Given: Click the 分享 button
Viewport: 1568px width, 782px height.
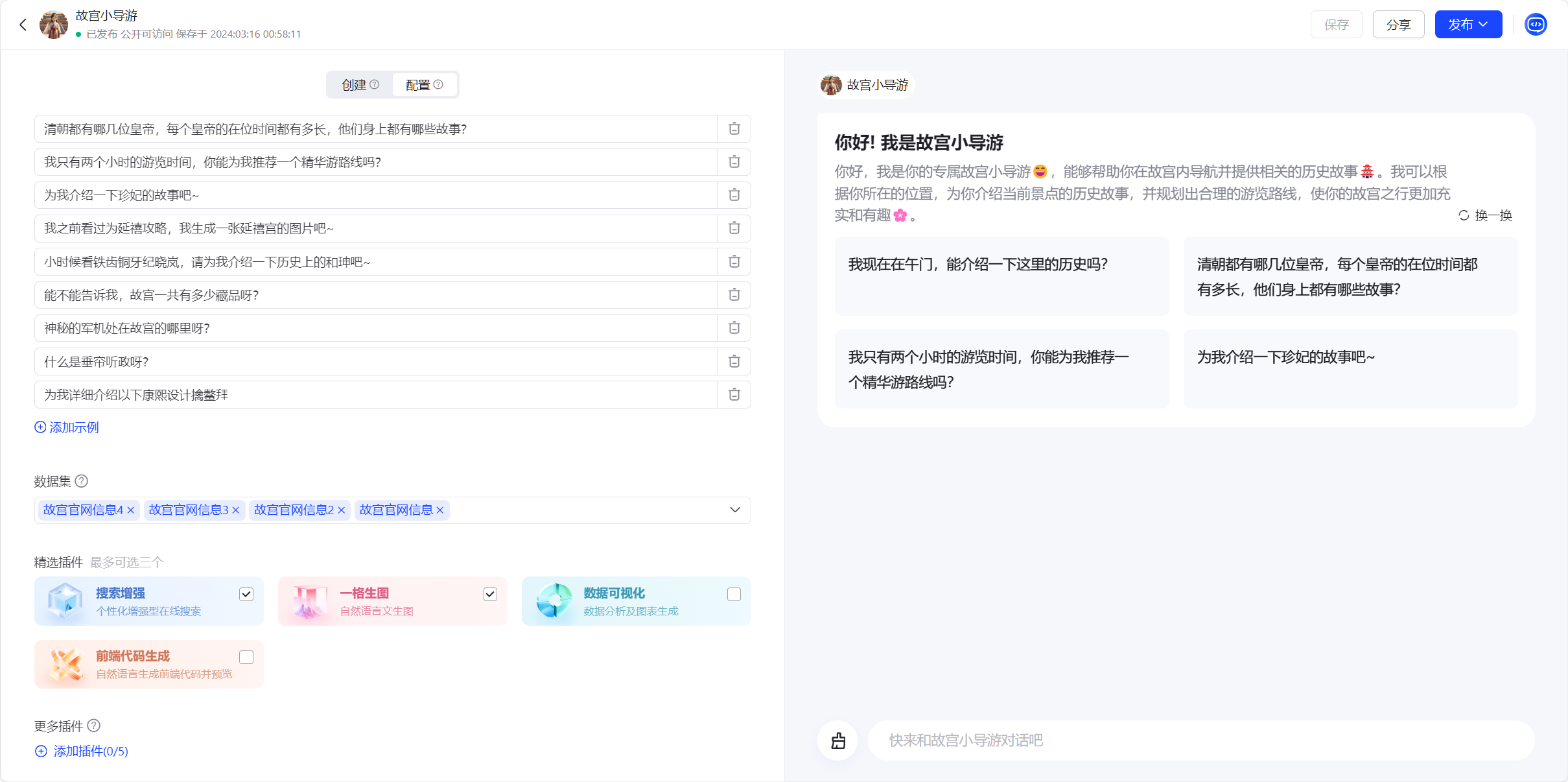Looking at the screenshot, I should pyautogui.click(x=1398, y=25).
